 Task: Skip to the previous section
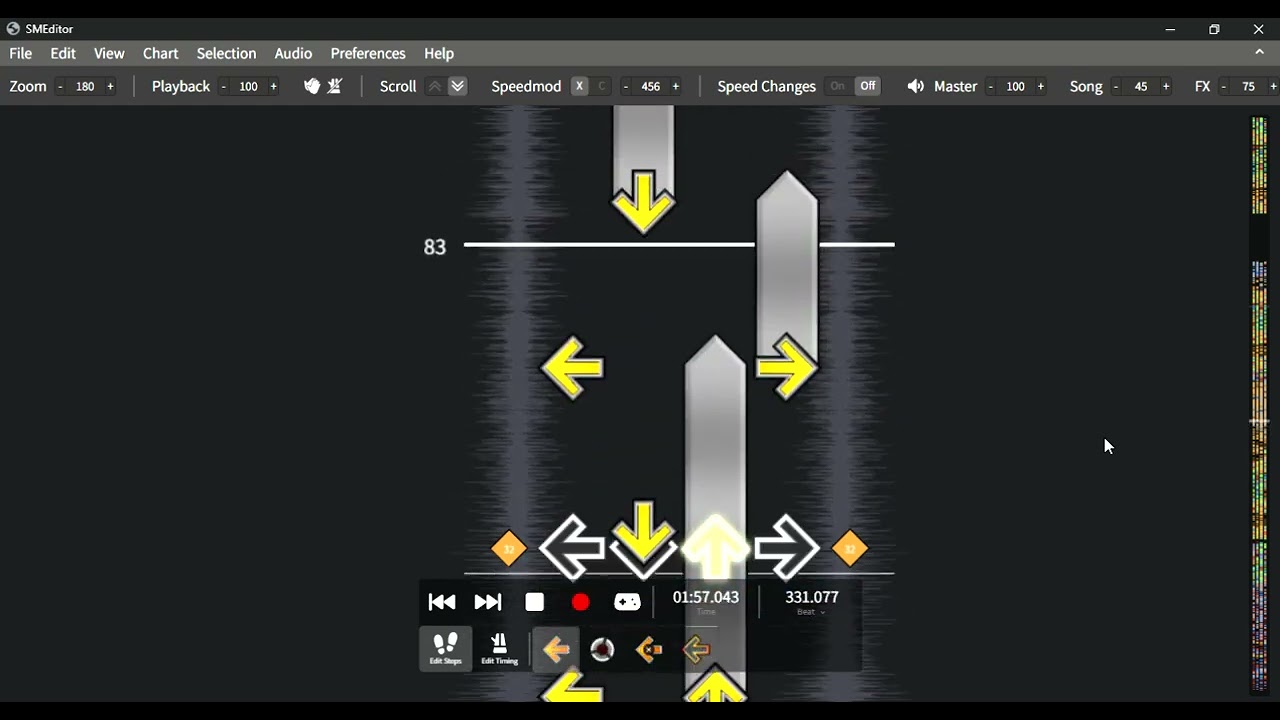pos(441,602)
